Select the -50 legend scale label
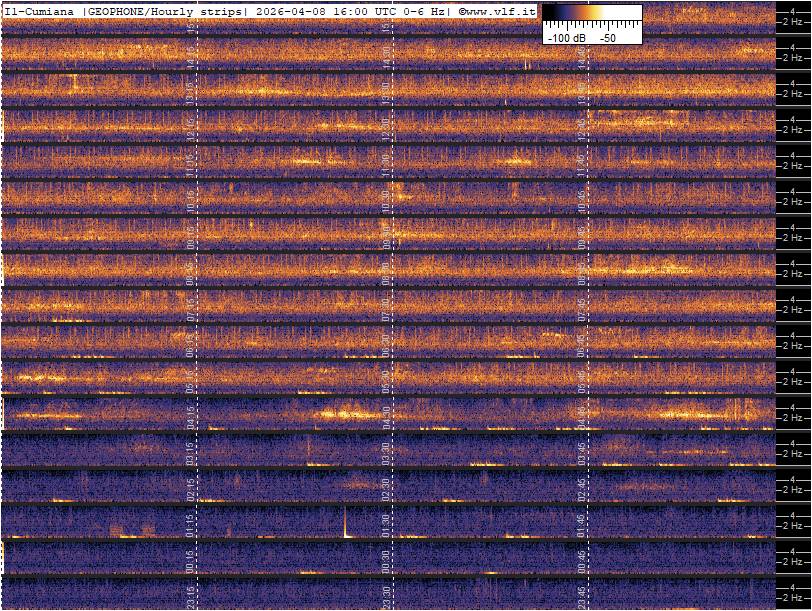The height and width of the screenshot is (611, 812). (x=608, y=37)
